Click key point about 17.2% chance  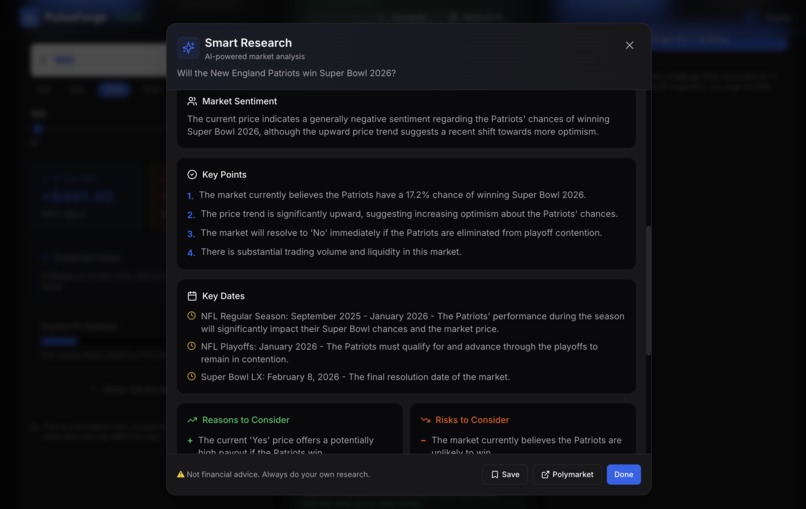point(392,195)
